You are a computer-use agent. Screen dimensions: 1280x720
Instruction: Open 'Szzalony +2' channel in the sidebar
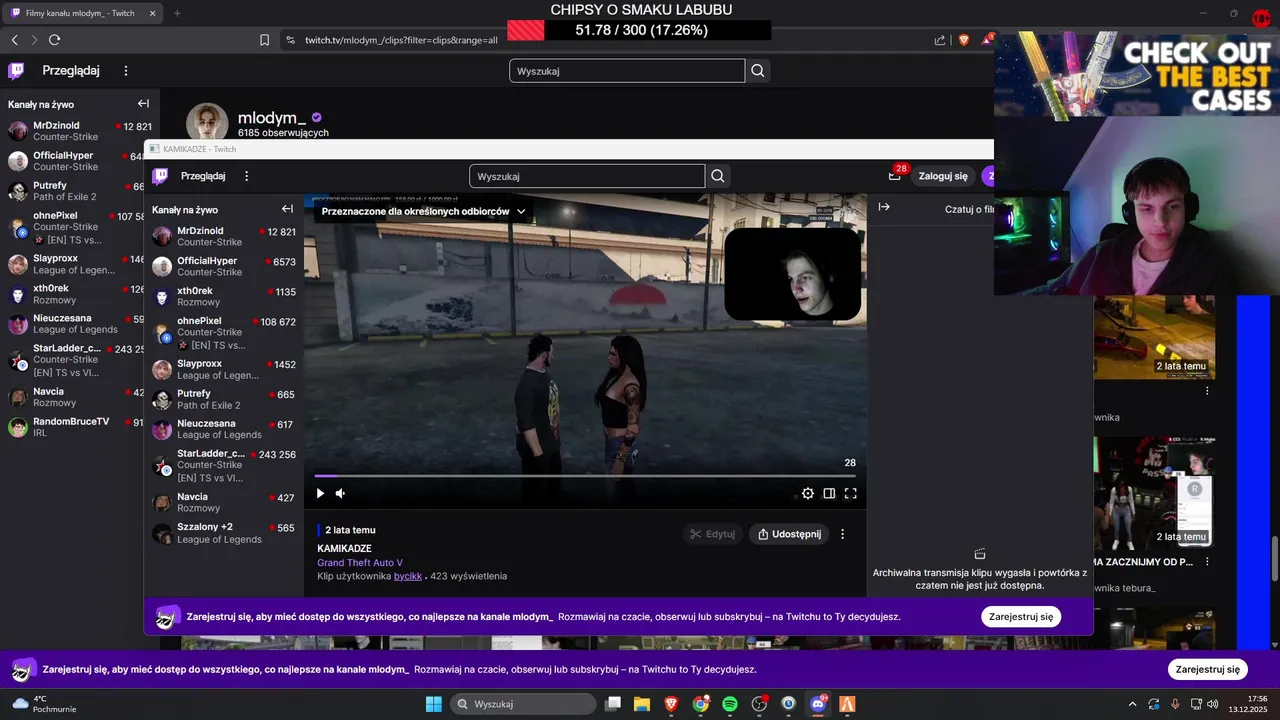pos(223,533)
